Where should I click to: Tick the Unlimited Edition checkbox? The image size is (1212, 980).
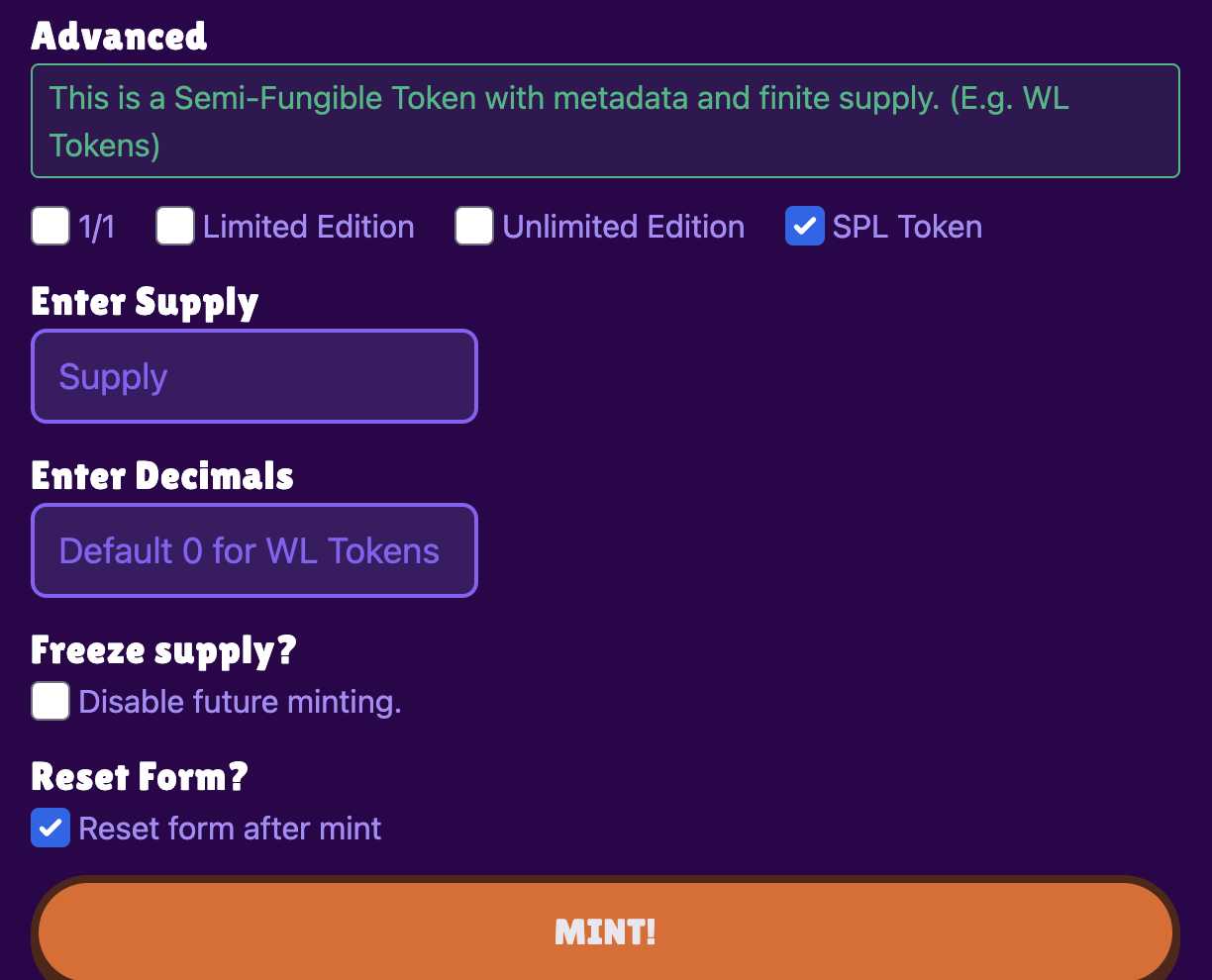(x=474, y=227)
